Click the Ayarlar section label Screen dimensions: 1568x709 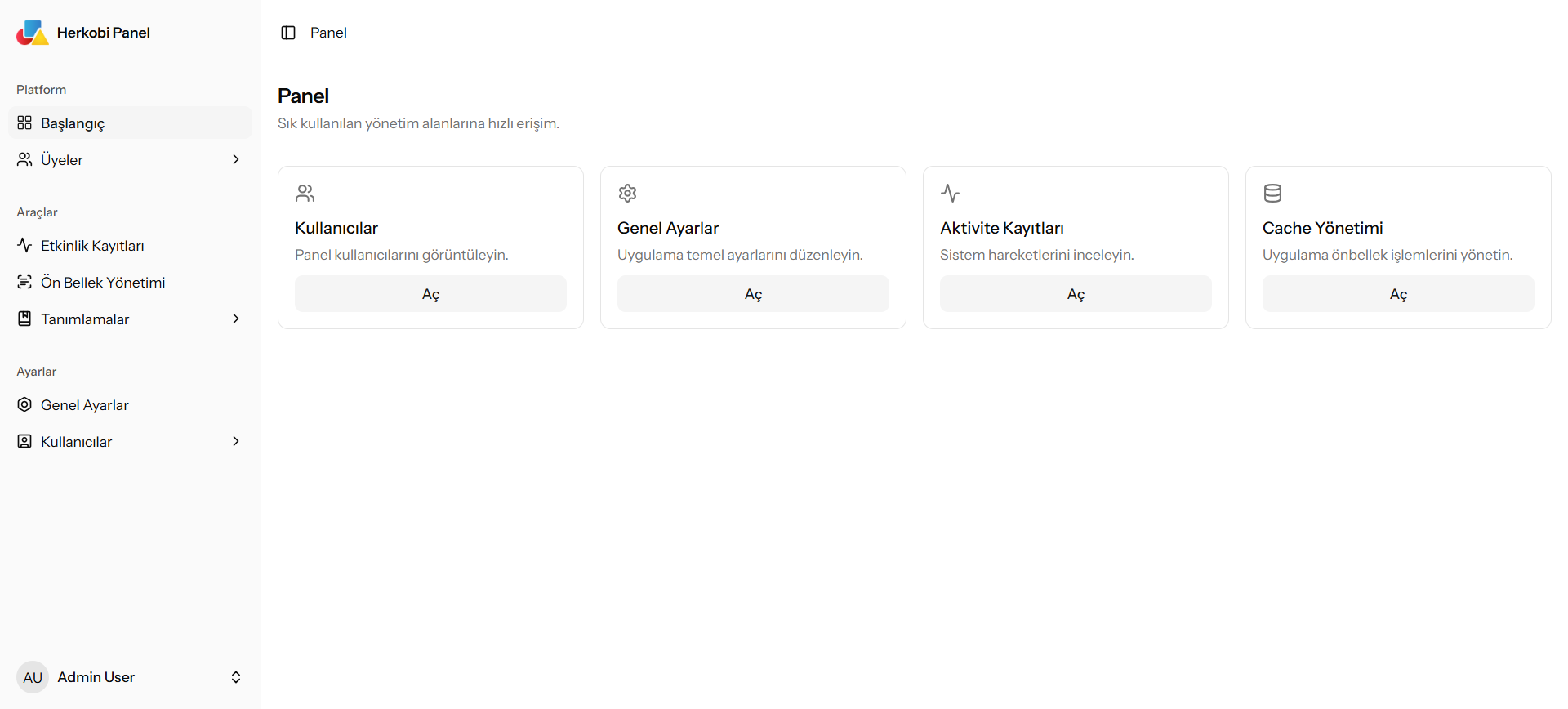(x=37, y=372)
